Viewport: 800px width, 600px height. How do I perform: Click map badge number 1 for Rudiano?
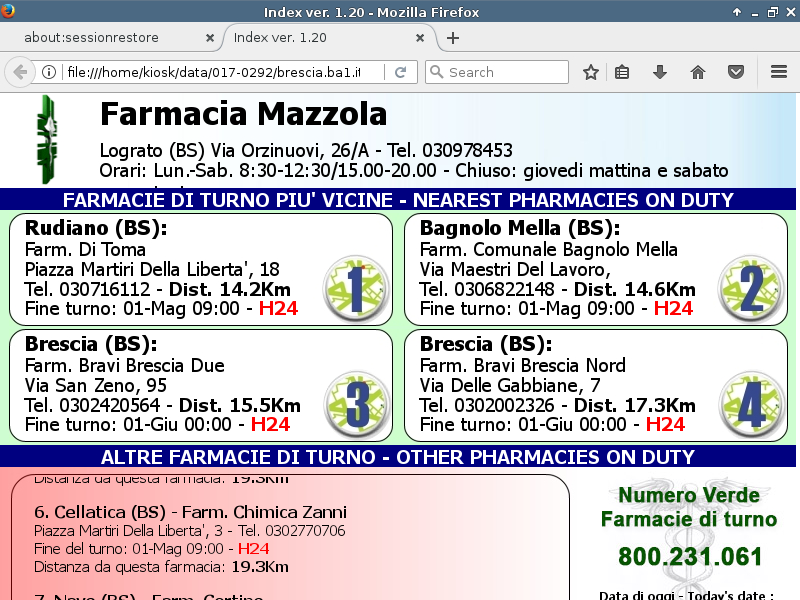click(x=356, y=288)
